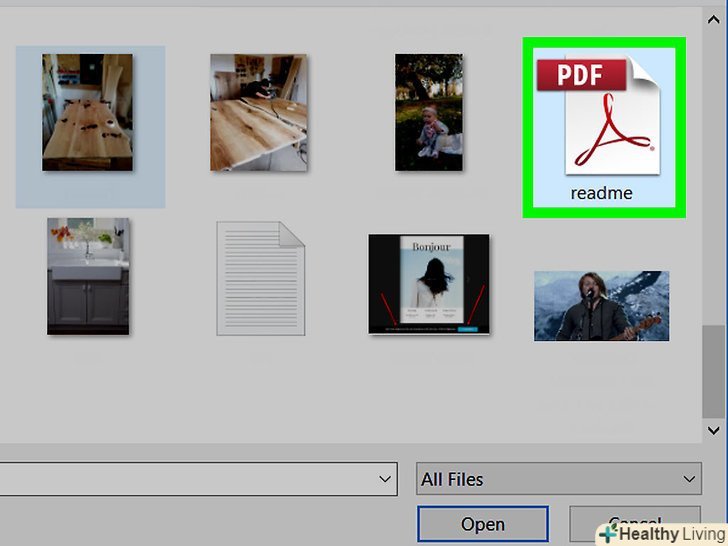Image resolution: width=728 pixels, height=546 pixels.
Task: Click the scroll up arrow
Action: [x=714, y=20]
